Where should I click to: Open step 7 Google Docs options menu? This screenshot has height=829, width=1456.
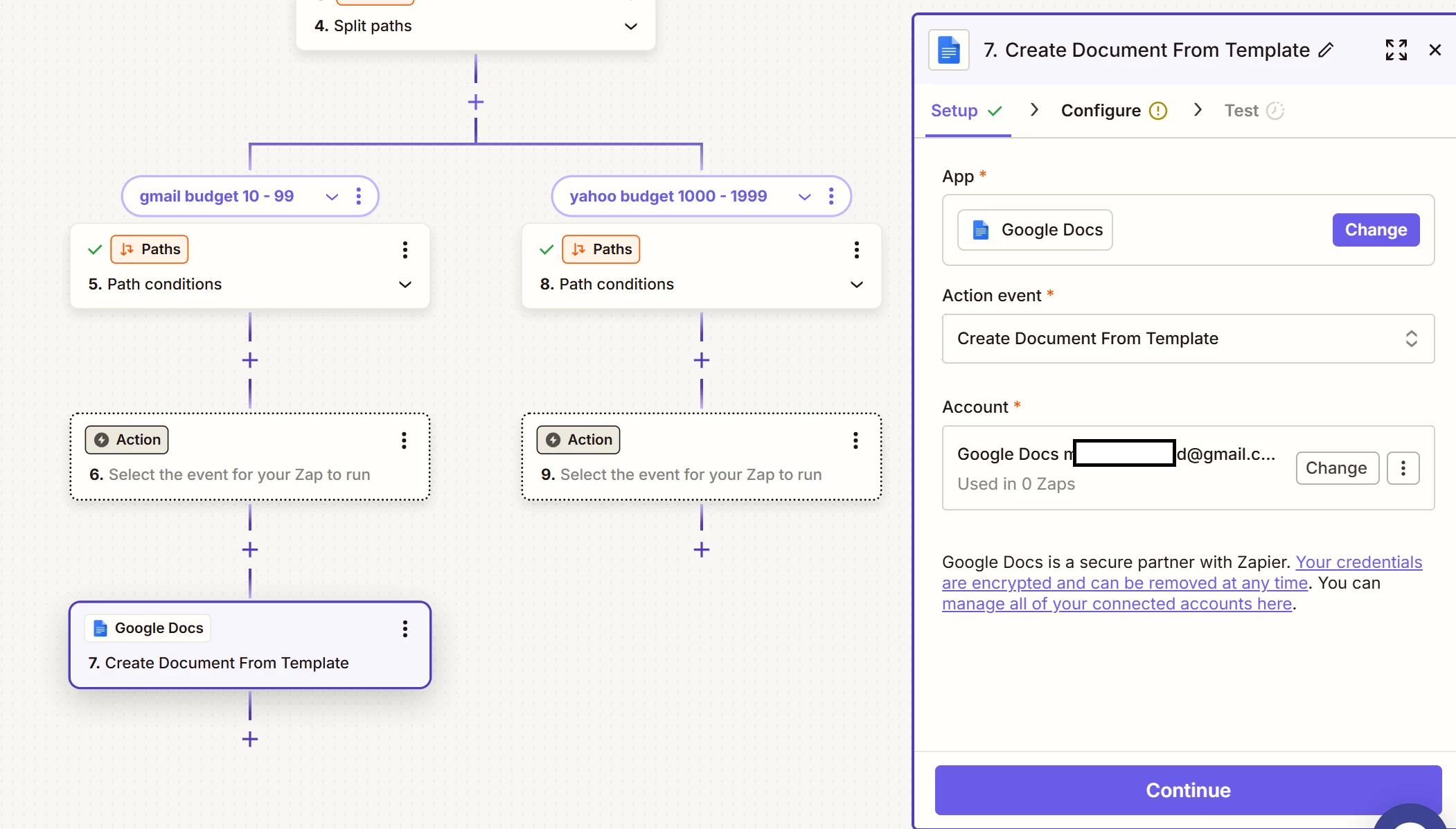pyautogui.click(x=405, y=629)
